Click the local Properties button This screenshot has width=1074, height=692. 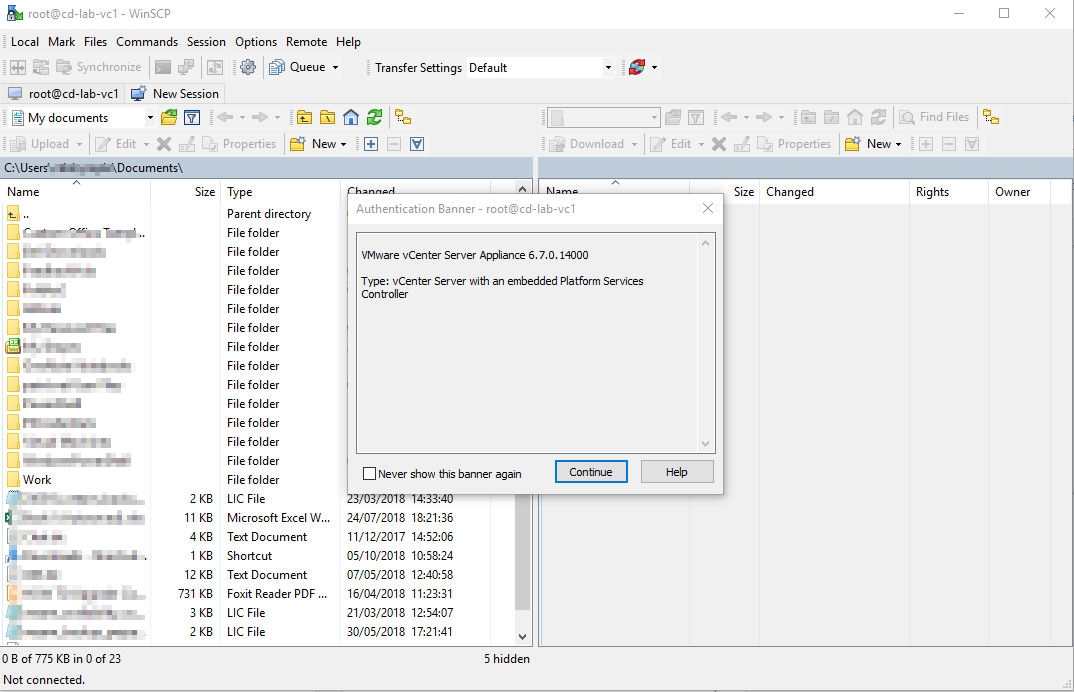(x=239, y=144)
